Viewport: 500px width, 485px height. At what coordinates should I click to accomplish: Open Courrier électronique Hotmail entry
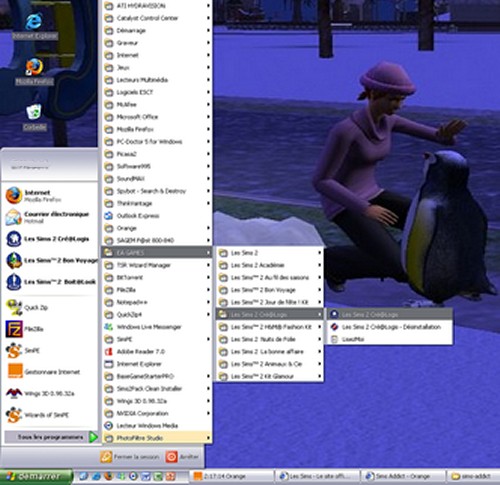pyautogui.click(x=50, y=217)
